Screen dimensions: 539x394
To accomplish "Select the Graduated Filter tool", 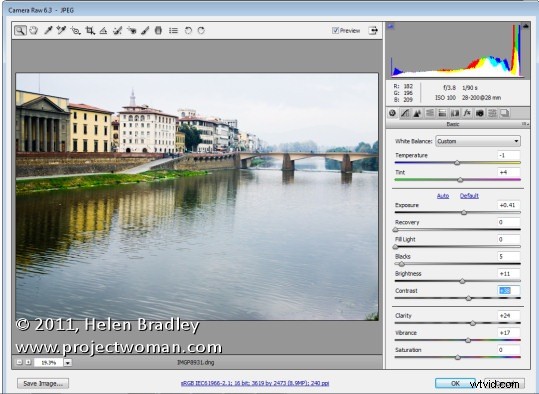I will pos(158,31).
